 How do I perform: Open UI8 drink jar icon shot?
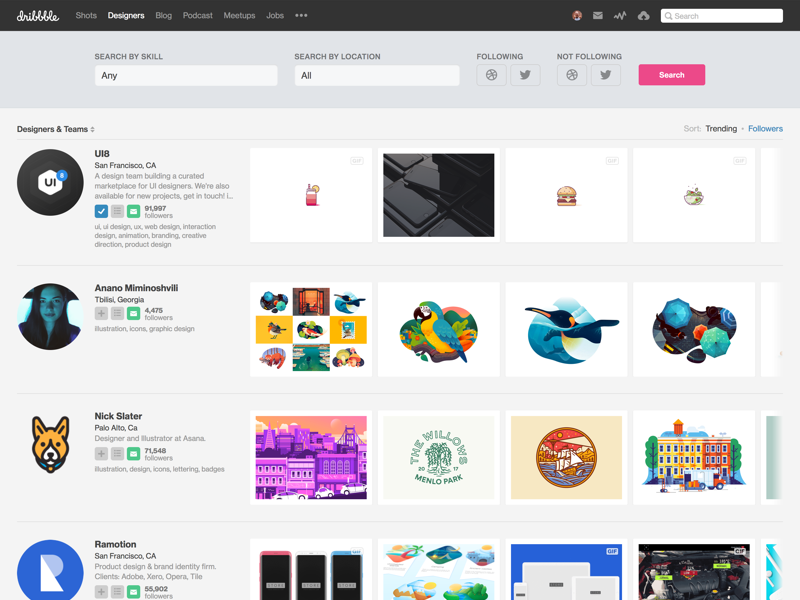click(311, 195)
